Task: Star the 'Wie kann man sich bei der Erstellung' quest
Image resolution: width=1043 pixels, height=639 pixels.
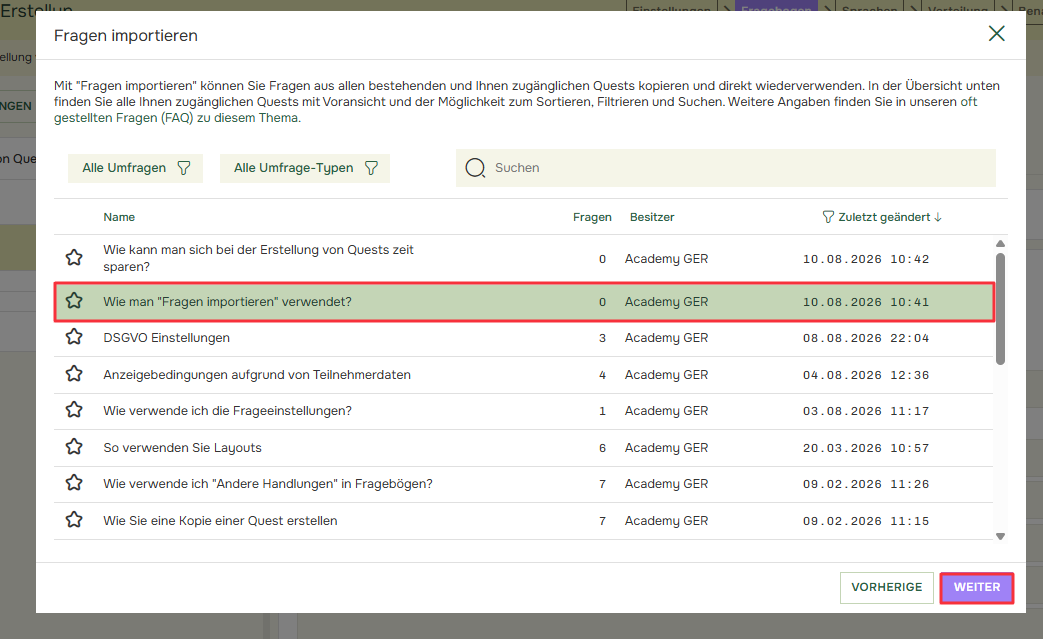Action: coord(74,257)
